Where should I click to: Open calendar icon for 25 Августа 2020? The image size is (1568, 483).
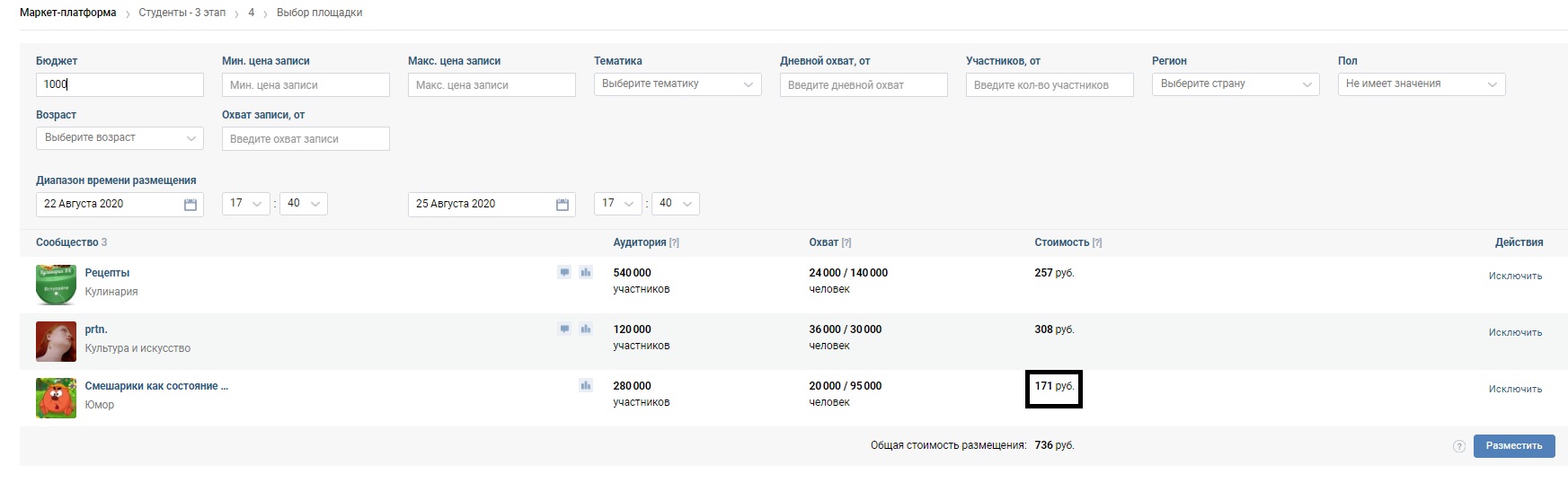[563, 205]
